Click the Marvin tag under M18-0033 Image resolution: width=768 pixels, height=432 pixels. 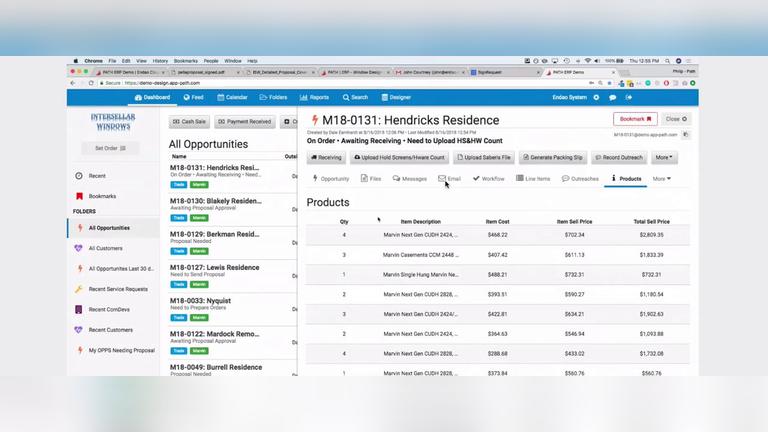(199, 318)
